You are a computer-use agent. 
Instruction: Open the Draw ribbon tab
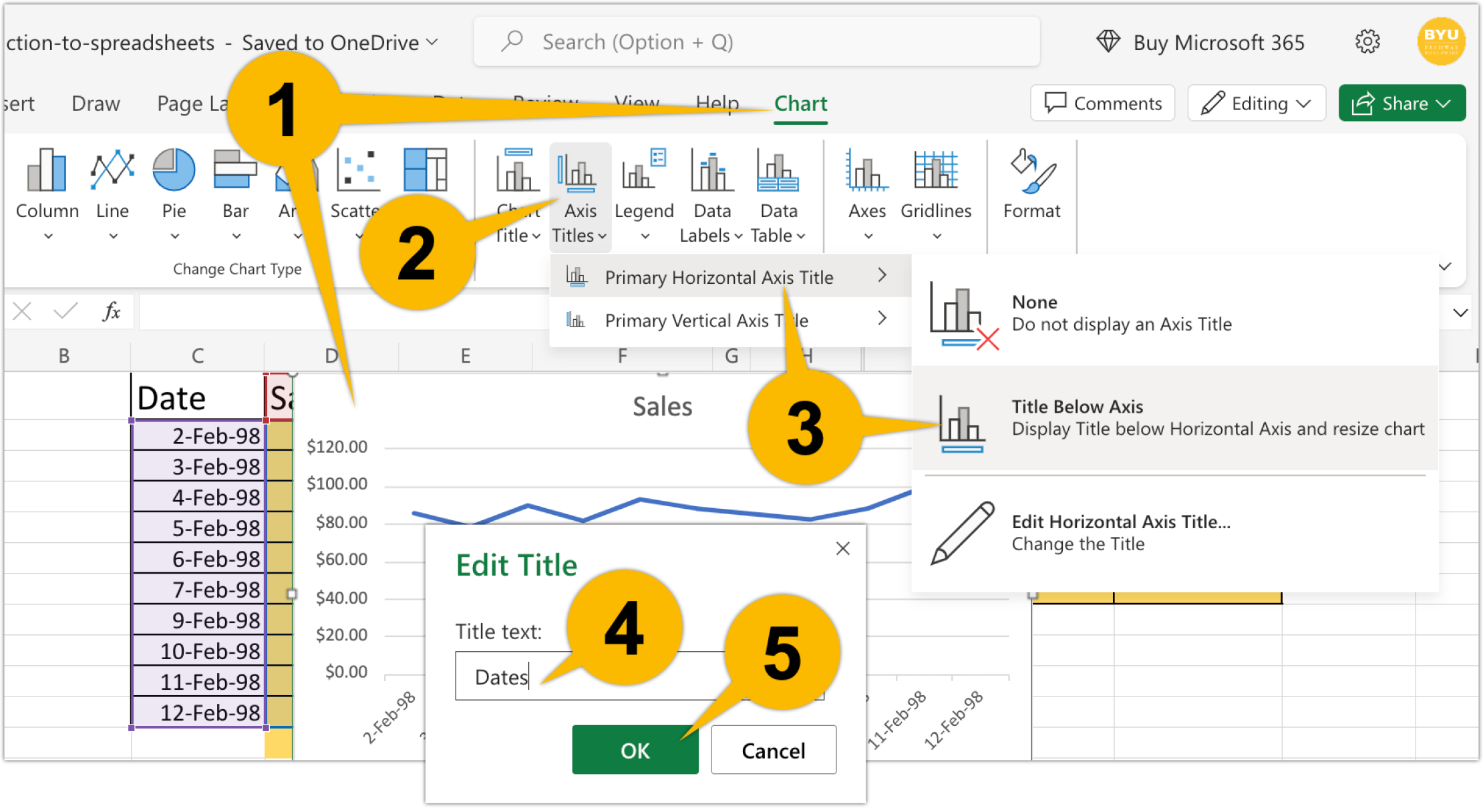pyautogui.click(x=94, y=103)
